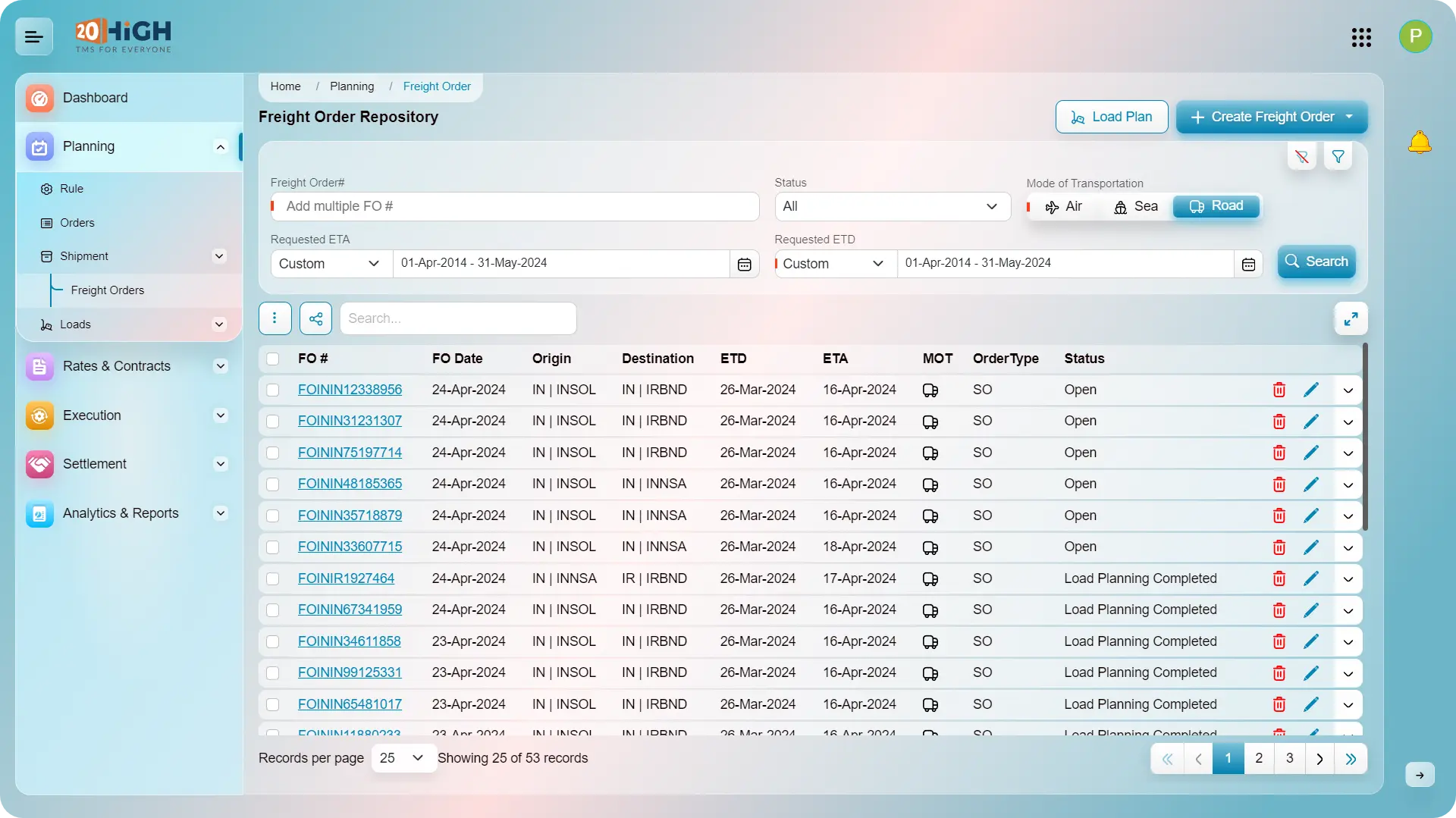Screen dimensions: 1456x818
Task: Open the Requested ETA calendar picker
Action: pyautogui.click(x=745, y=264)
